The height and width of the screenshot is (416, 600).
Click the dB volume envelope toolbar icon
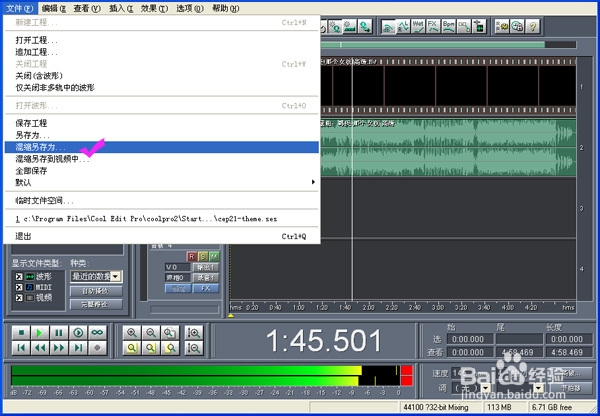388,26
